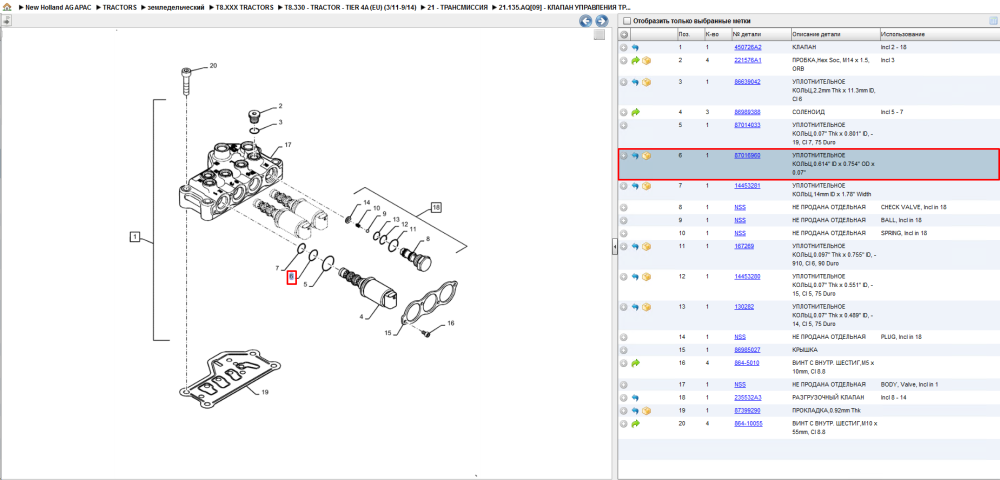Add position 15 КРЫШКА with its plus icon
Screen dimensions: 1000x480
click(x=624, y=350)
